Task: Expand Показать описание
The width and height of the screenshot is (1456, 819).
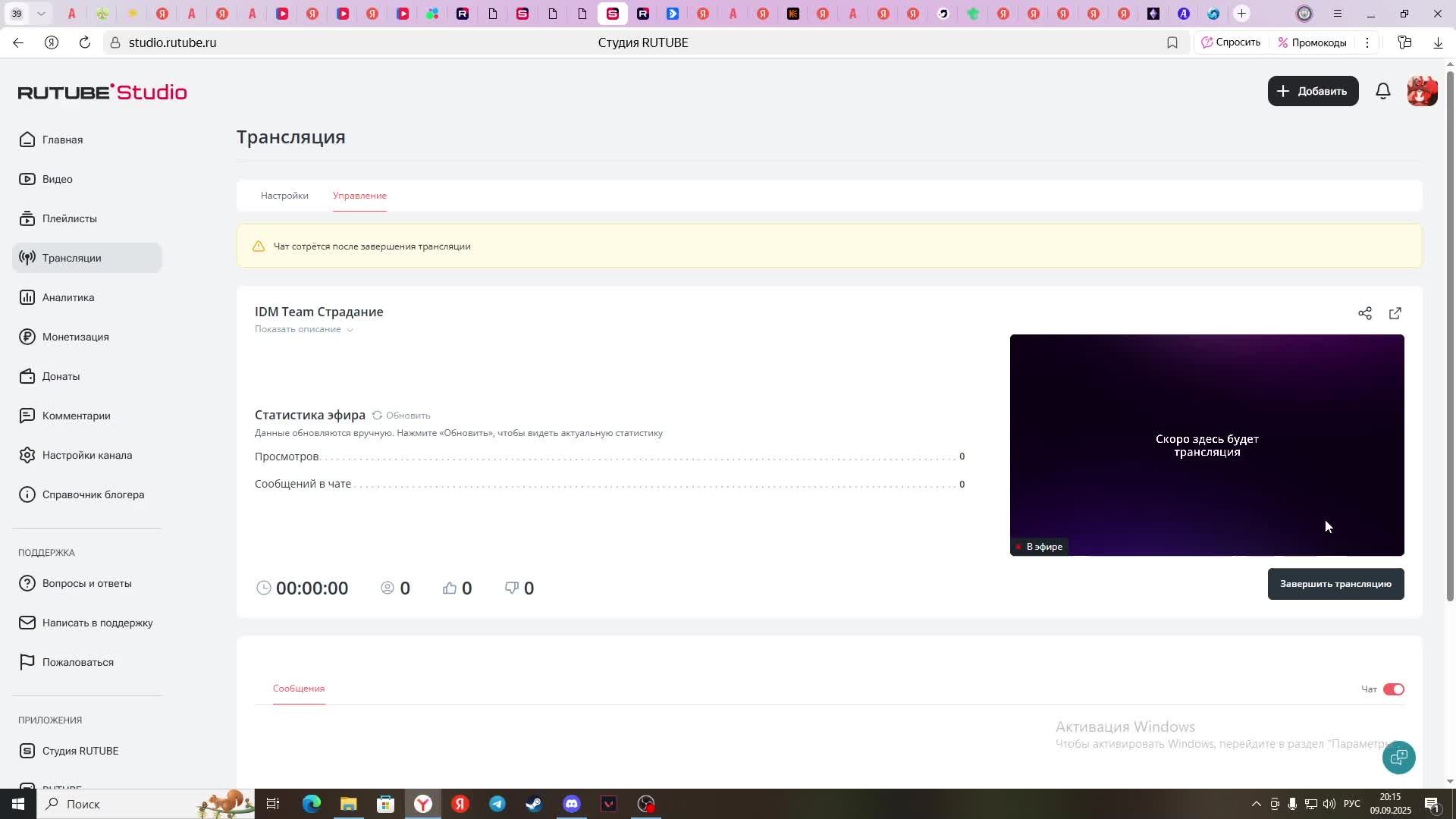Action: click(x=303, y=329)
